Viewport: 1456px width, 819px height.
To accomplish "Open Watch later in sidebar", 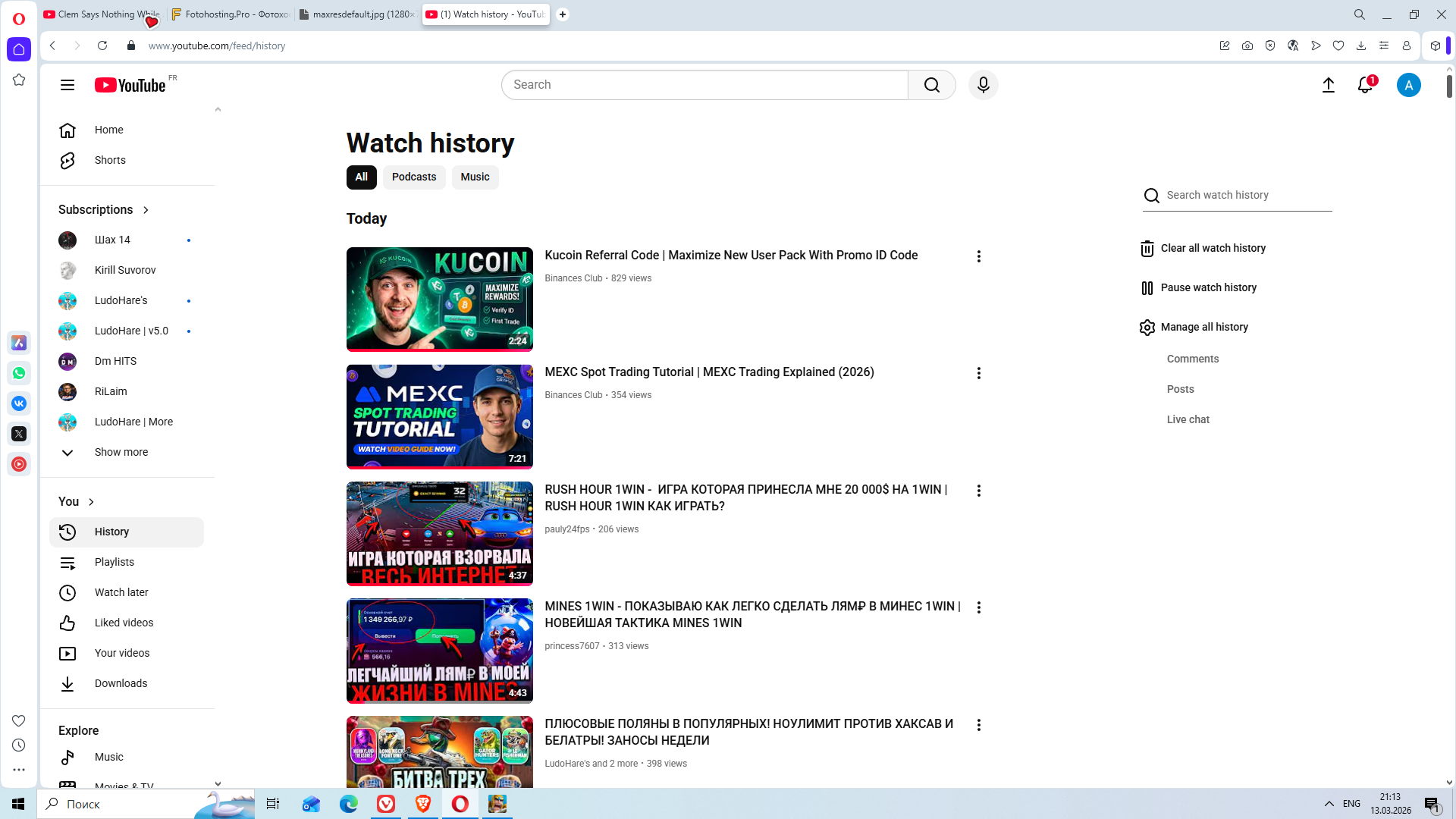I will tap(121, 592).
